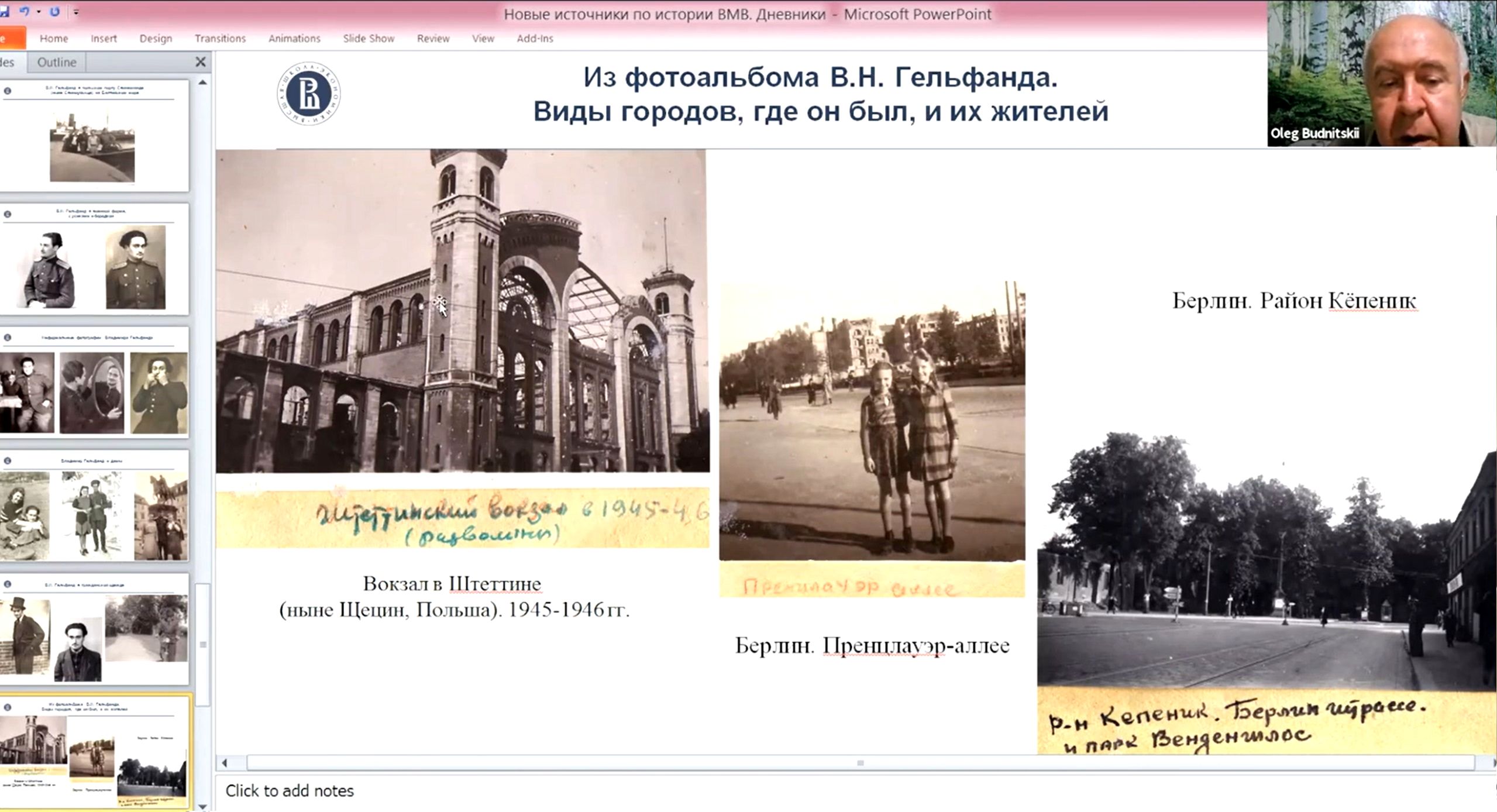1497x812 pixels.
Task: Click the Review tab
Action: point(433,39)
